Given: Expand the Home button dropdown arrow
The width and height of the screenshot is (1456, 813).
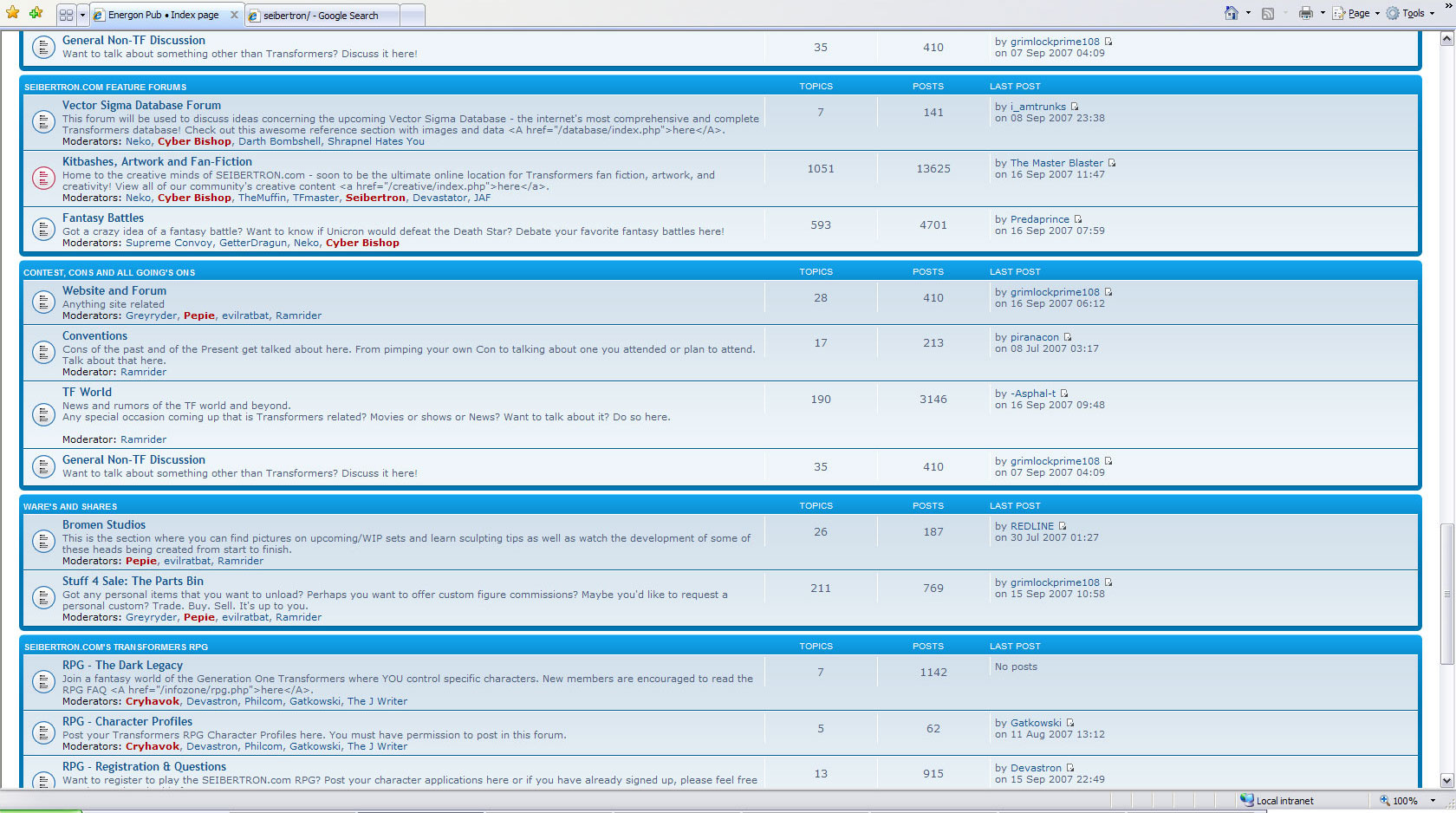Looking at the screenshot, I should (x=1248, y=13).
